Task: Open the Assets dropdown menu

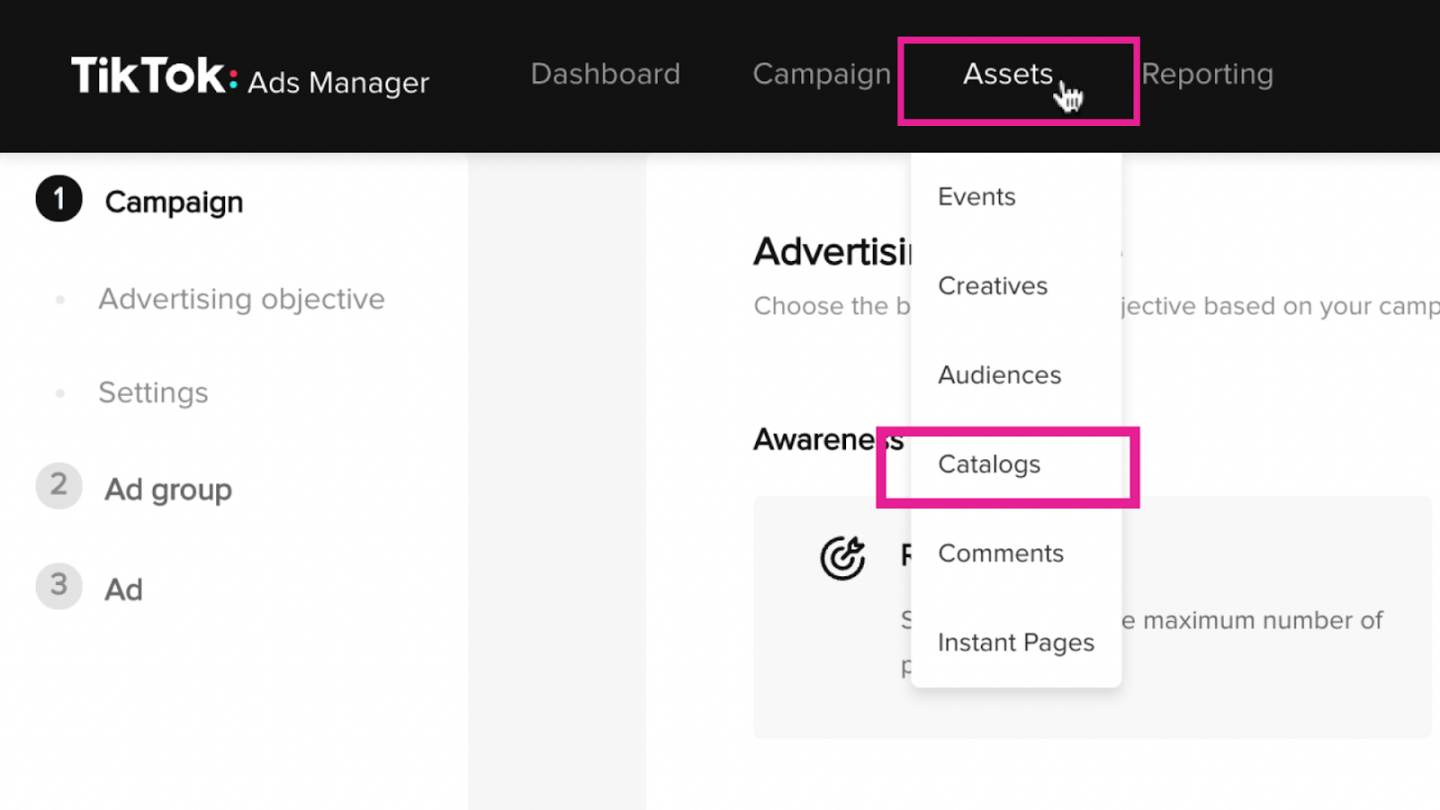Action: 1007,75
